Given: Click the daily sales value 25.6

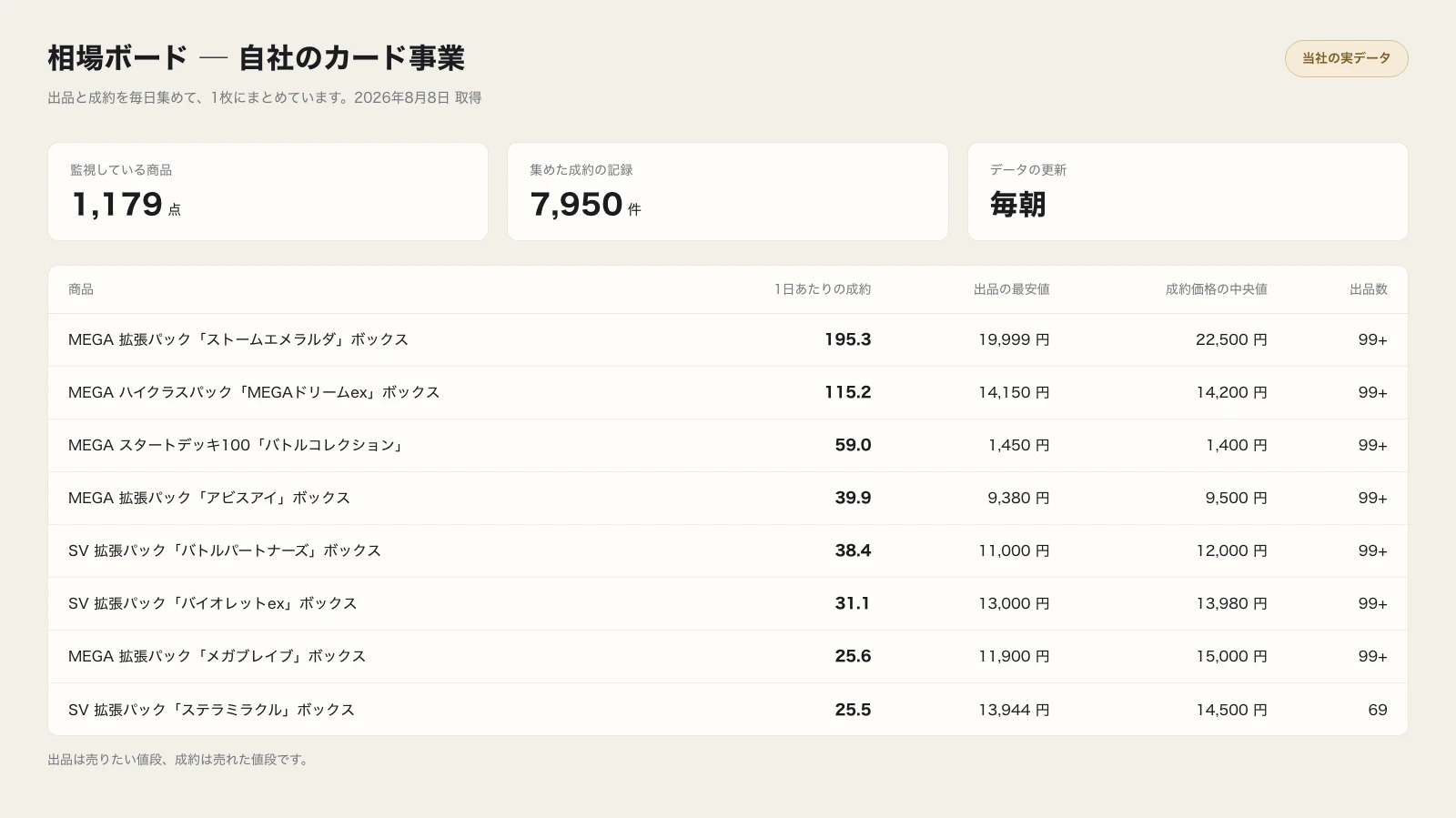Looking at the screenshot, I should click(853, 656).
